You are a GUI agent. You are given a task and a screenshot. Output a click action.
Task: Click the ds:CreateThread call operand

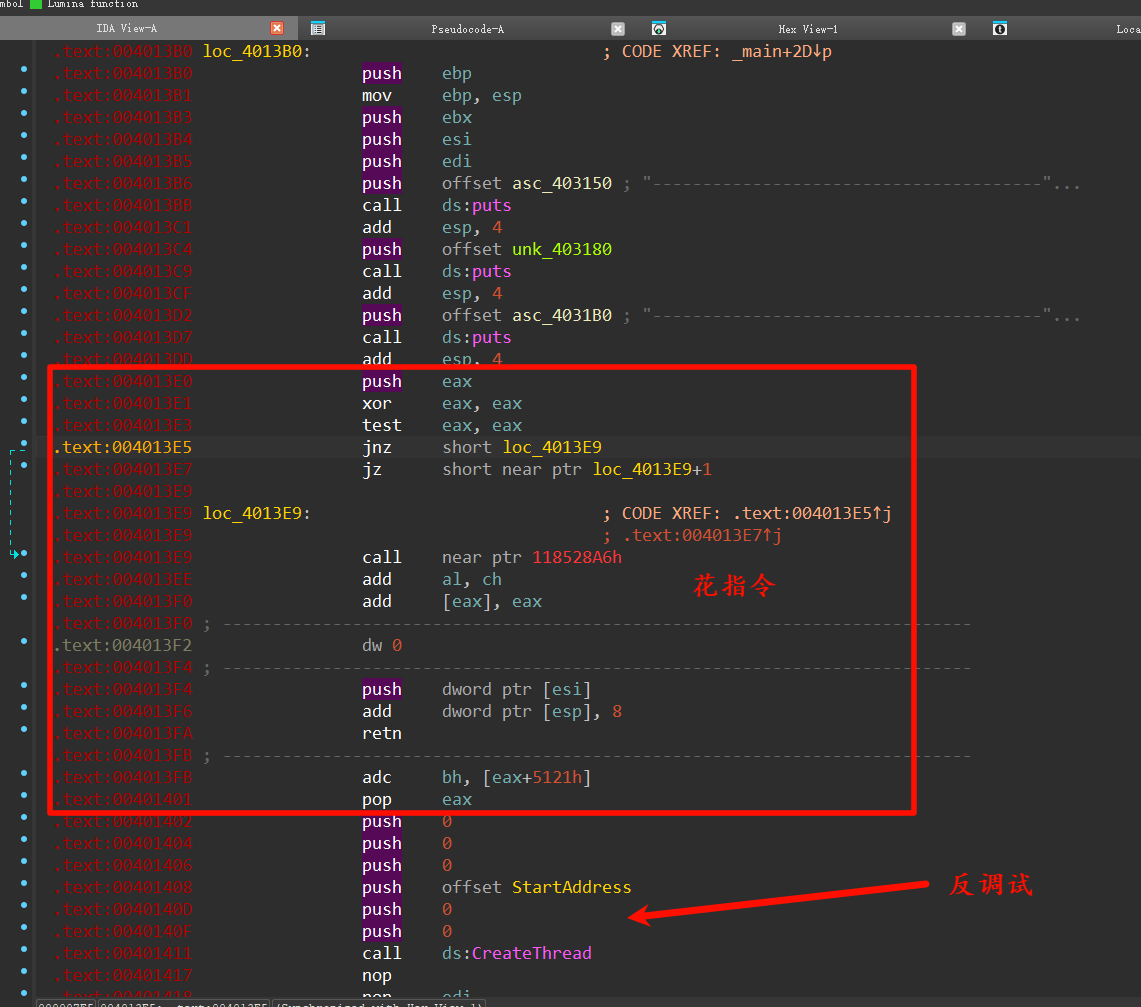[517, 953]
